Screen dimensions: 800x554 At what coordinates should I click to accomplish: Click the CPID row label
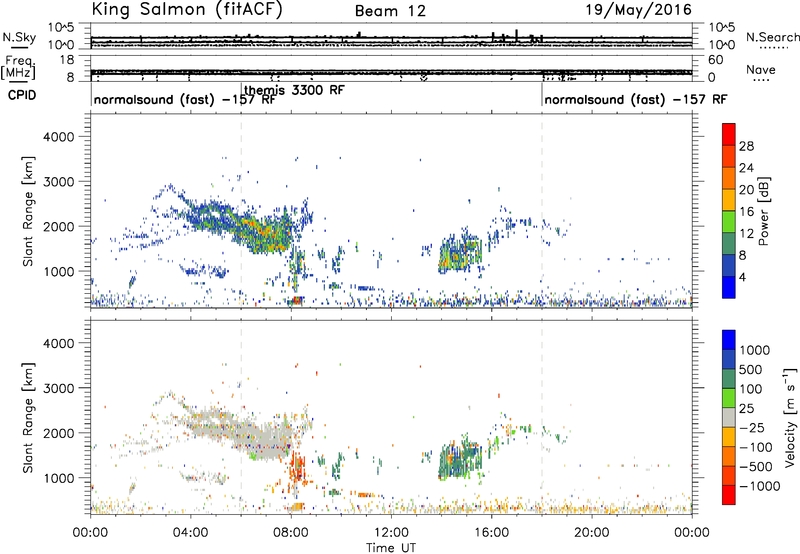(22, 95)
